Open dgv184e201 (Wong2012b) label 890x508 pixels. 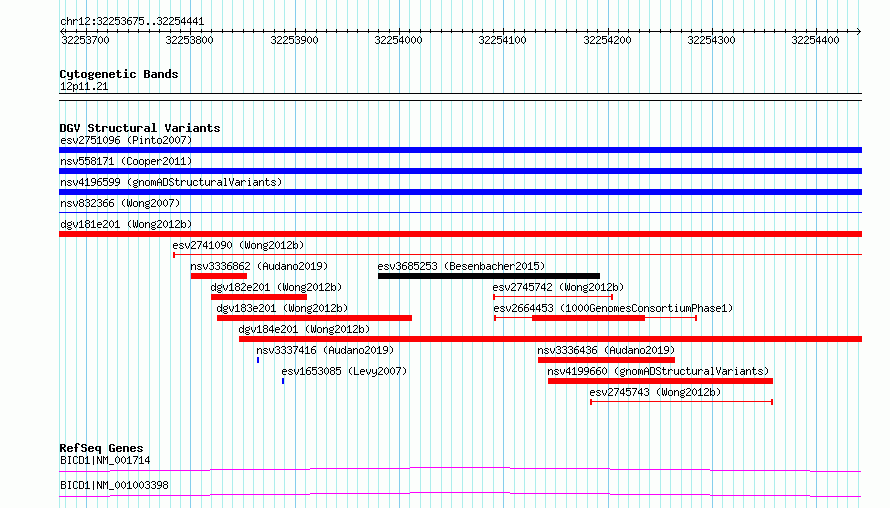304,329
